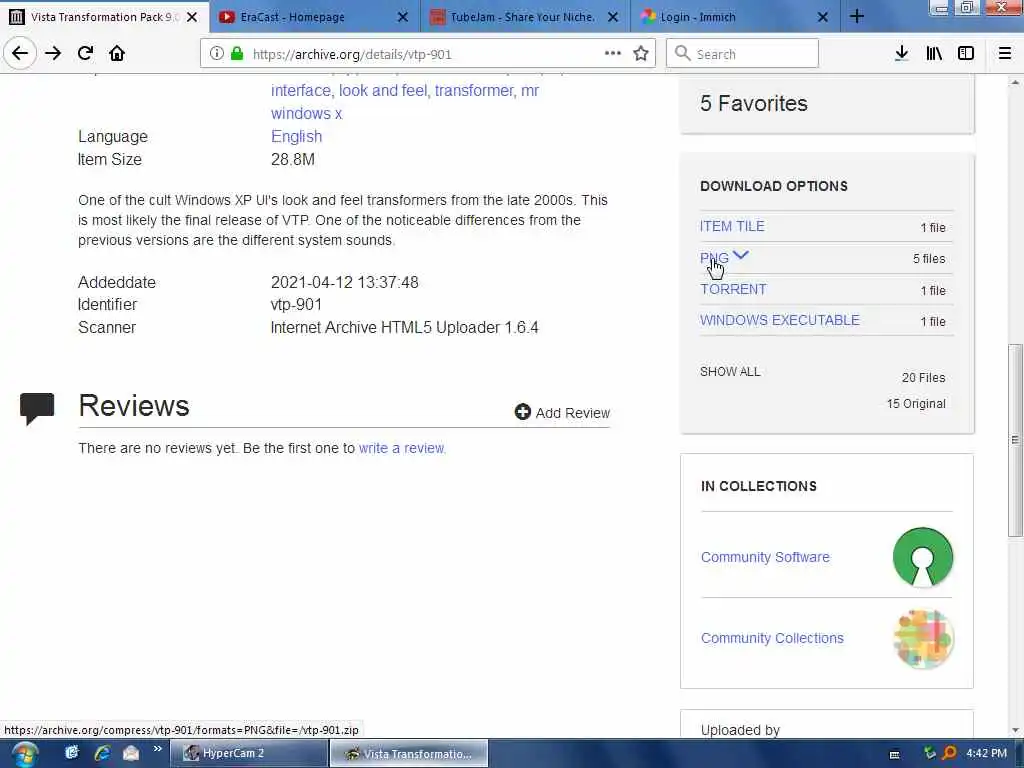The width and height of the screenshot is (1024, 768).
Task: Expand the PNG files dropdown chevron
Action: pyautogui.click(x=741, y=255)
